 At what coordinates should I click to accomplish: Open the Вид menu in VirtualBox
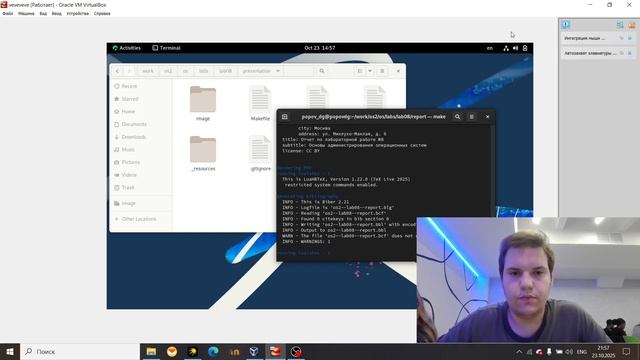point(43,13)
